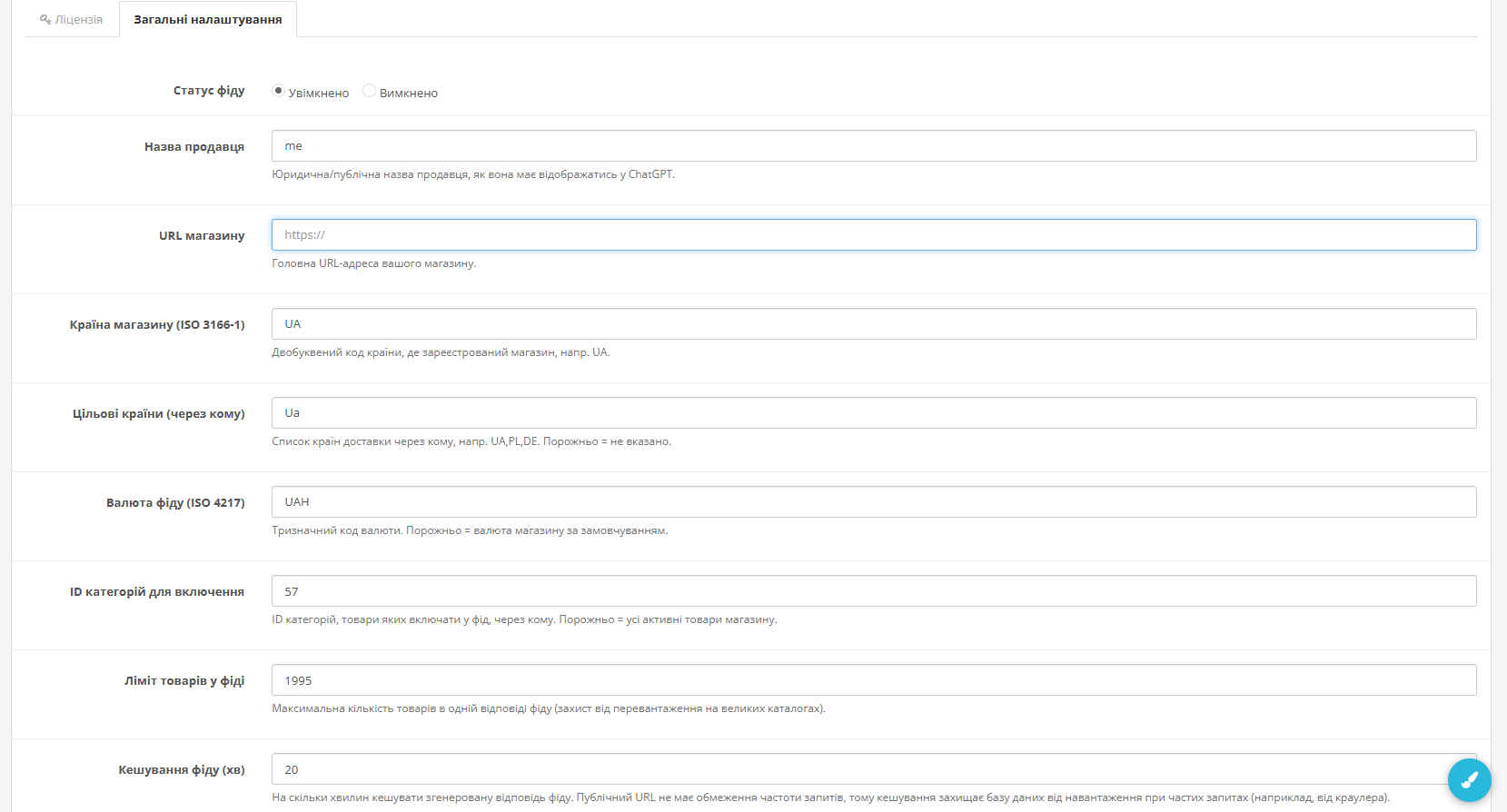Click the Назва продавця label

coord(194,146)
